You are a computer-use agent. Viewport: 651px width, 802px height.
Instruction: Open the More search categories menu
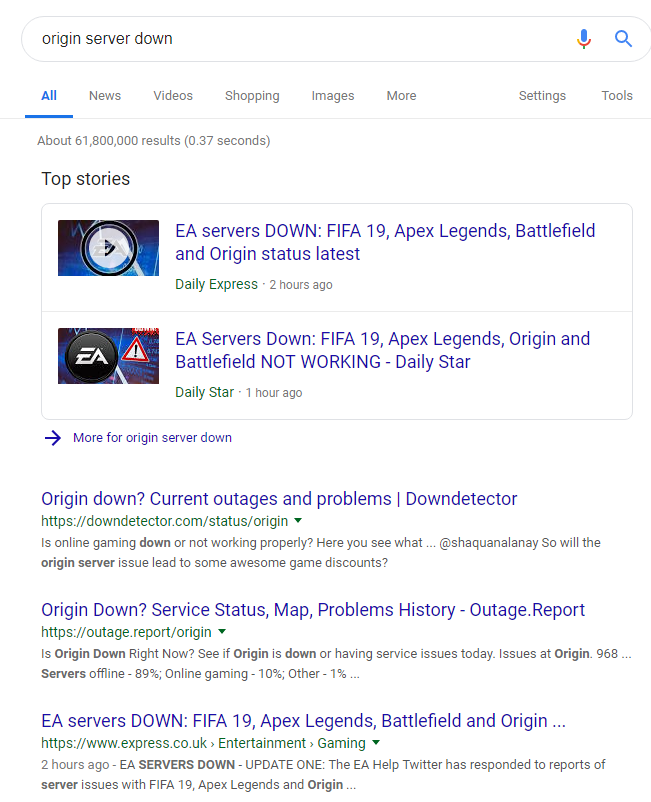401,96
